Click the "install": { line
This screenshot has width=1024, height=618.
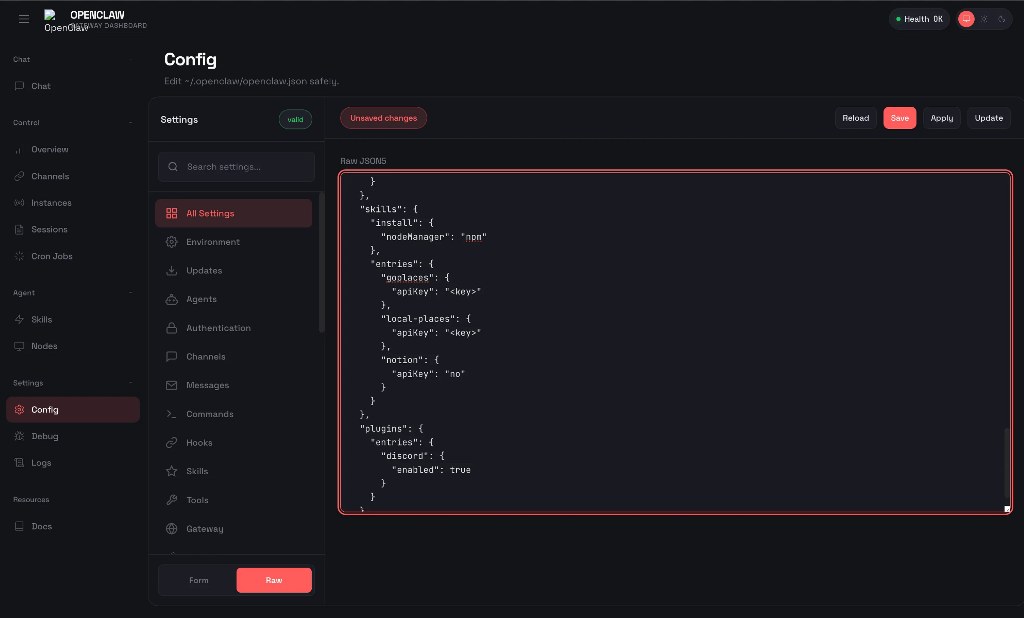402,223
